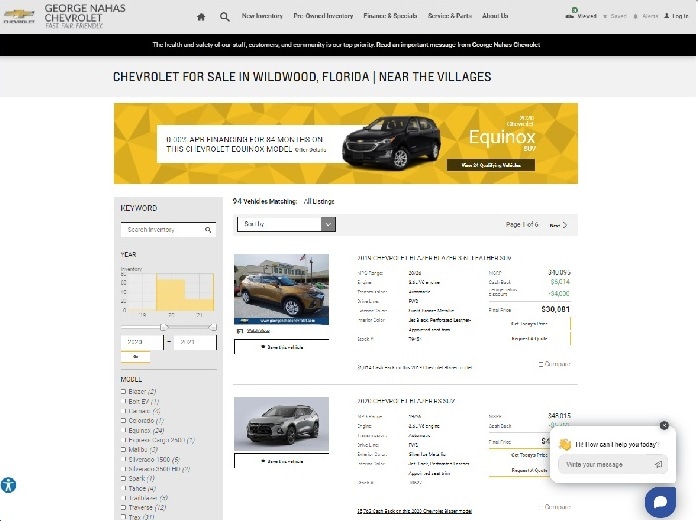Open New Inventory menu
698x521 pixels.
262,16
